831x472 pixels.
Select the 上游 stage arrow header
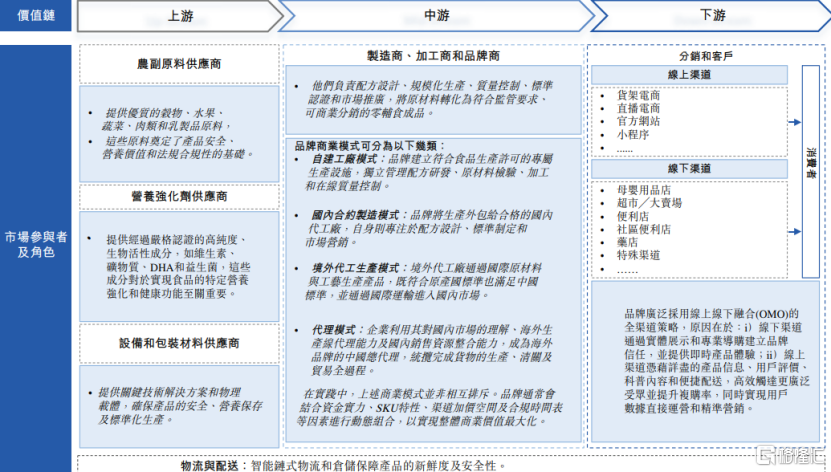pyautogui.click(x=179, y=16)
